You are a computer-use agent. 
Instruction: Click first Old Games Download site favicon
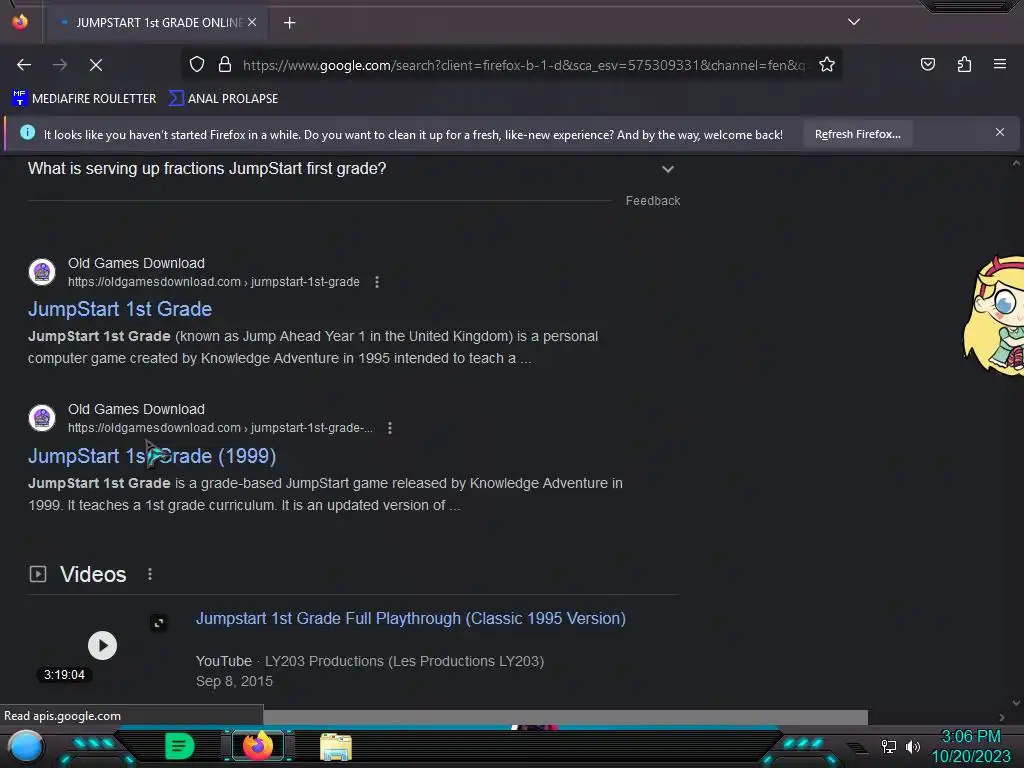tap(42, 272)
